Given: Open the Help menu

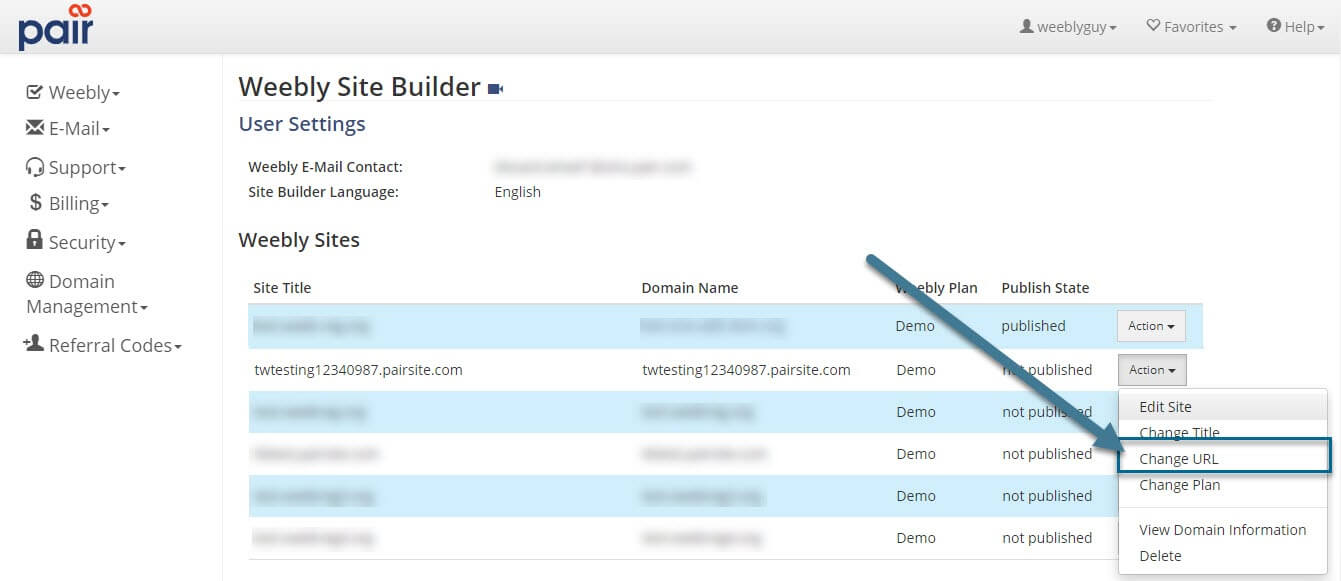Looking at the screenshot, I should (1295, 27).
